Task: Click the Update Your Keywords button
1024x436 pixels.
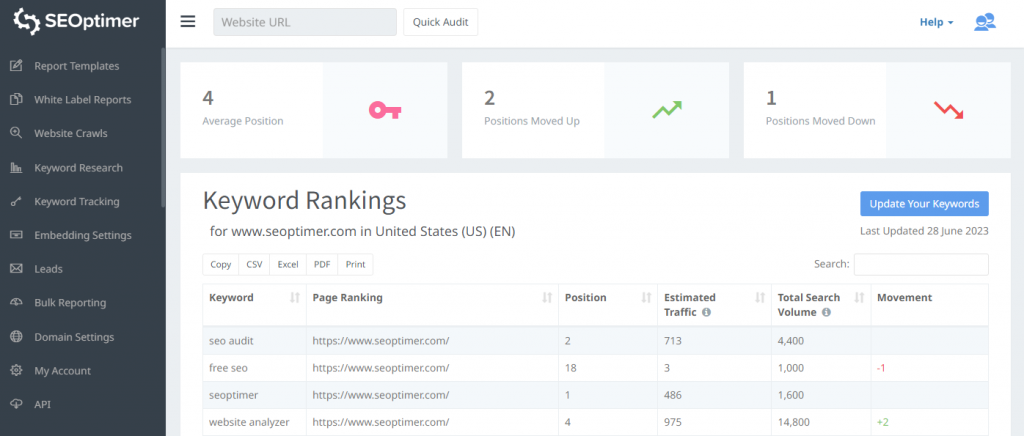Action: click(924, 204)
